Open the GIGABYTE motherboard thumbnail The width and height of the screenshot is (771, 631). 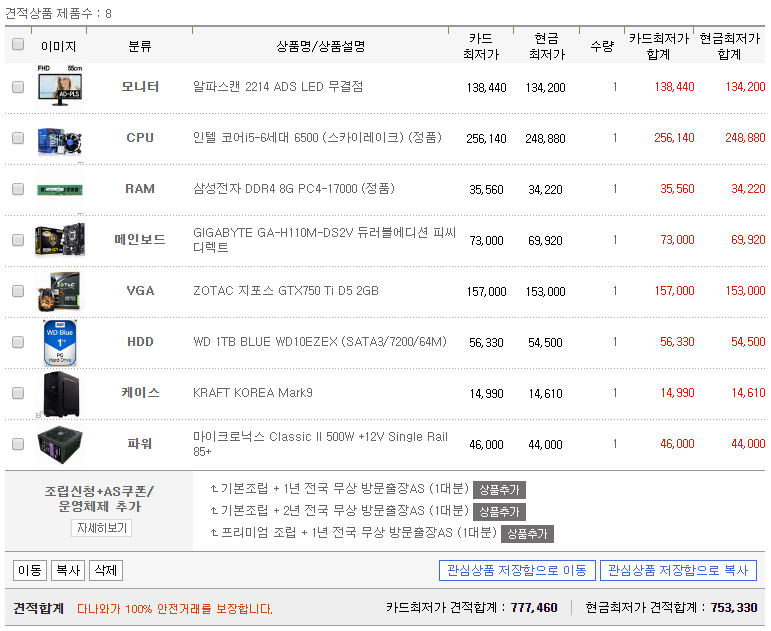pyautogui.click(x=60, y=240)
